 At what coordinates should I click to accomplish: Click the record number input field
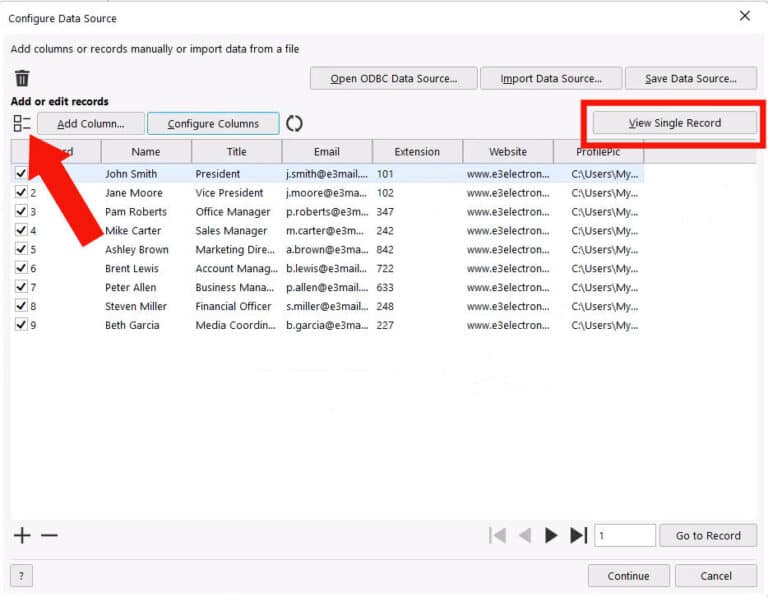point(624,535)
